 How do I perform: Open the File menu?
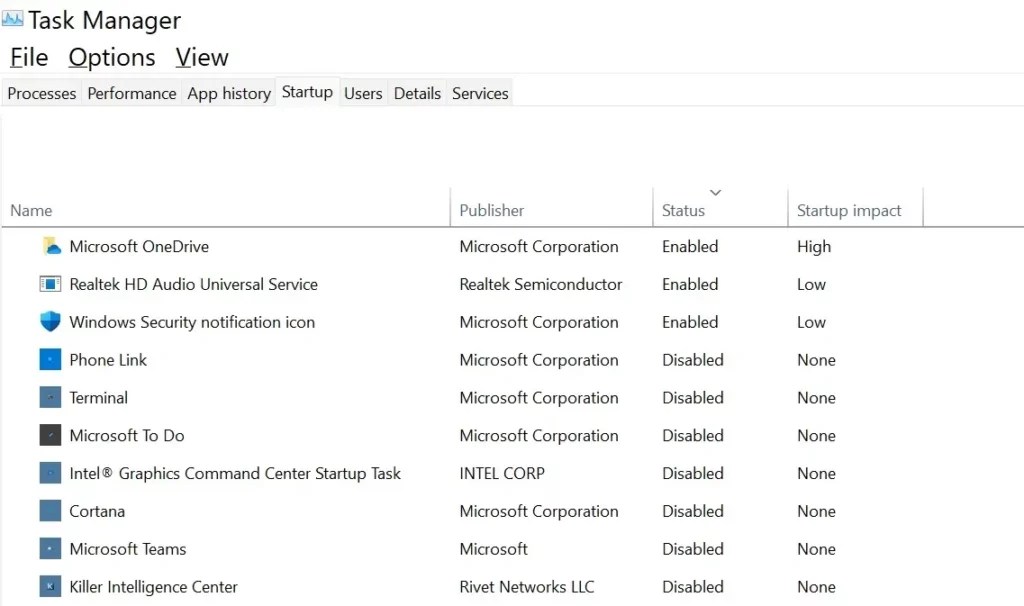pos(28,57)
